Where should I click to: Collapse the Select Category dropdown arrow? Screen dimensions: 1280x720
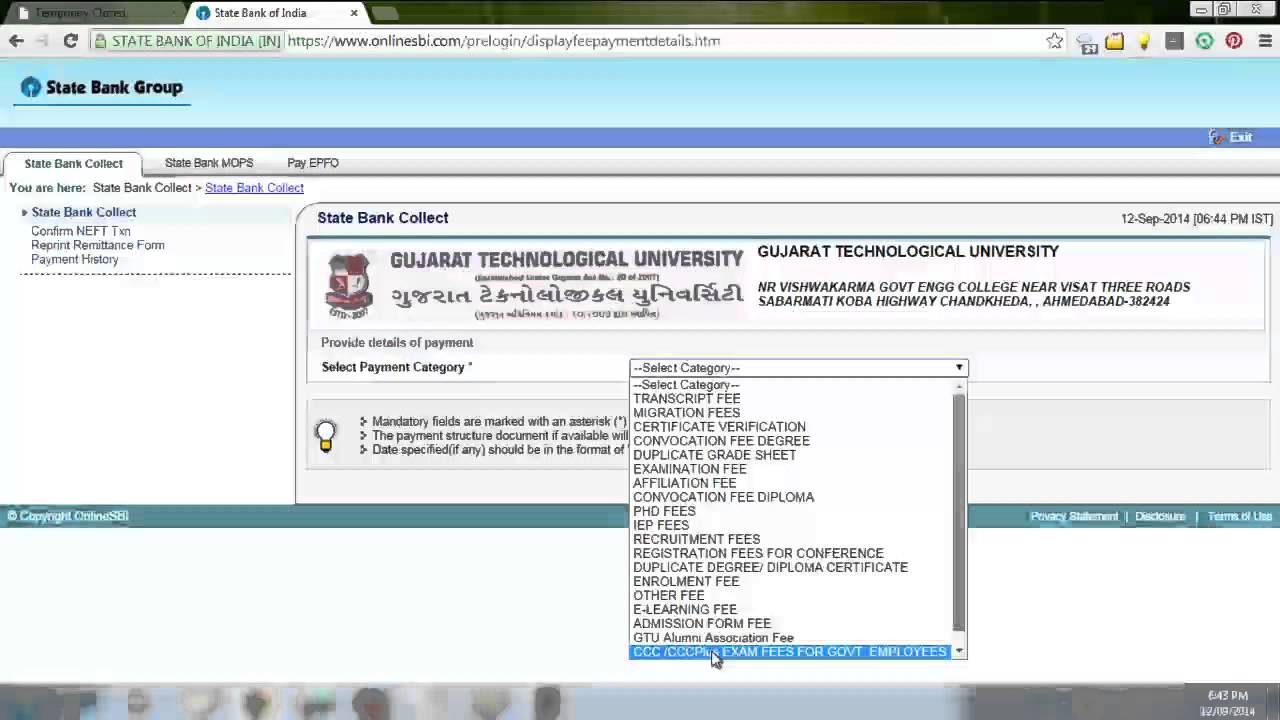click(959, 368)
